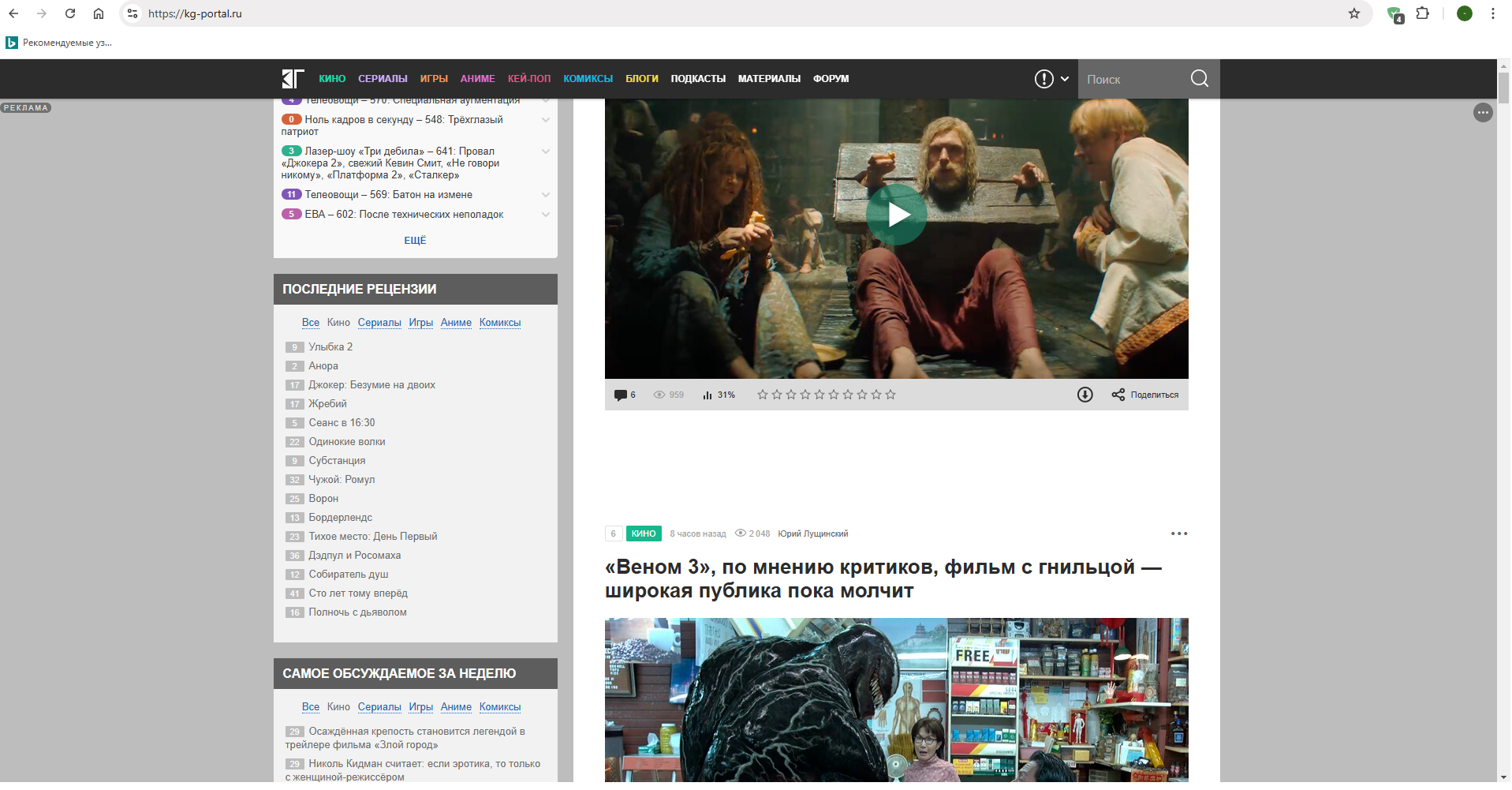This screenshot has height=790, width=1512.
Task: Click the search magnifier icon
Action: point(1199,78)
